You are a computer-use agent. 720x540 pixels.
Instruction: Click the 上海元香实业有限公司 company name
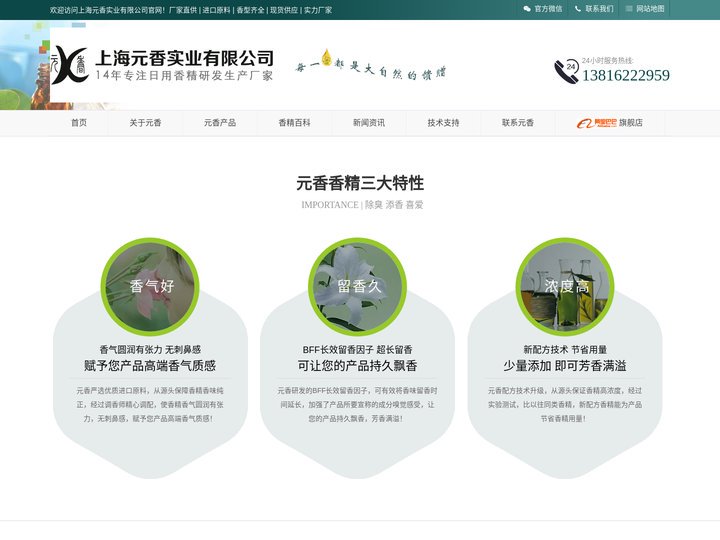pyautogui.click(x=185, y=58)
